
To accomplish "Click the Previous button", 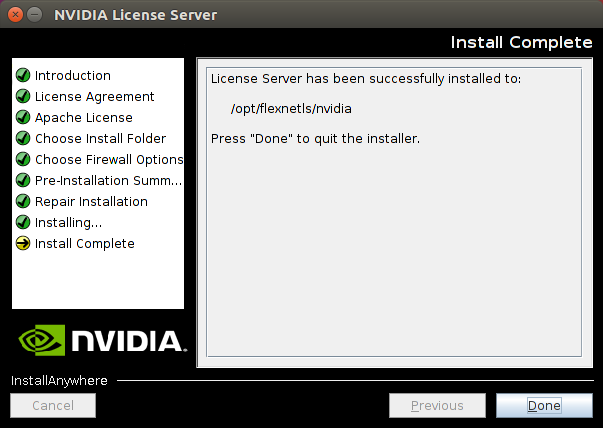I will click(x=437, y=405).
